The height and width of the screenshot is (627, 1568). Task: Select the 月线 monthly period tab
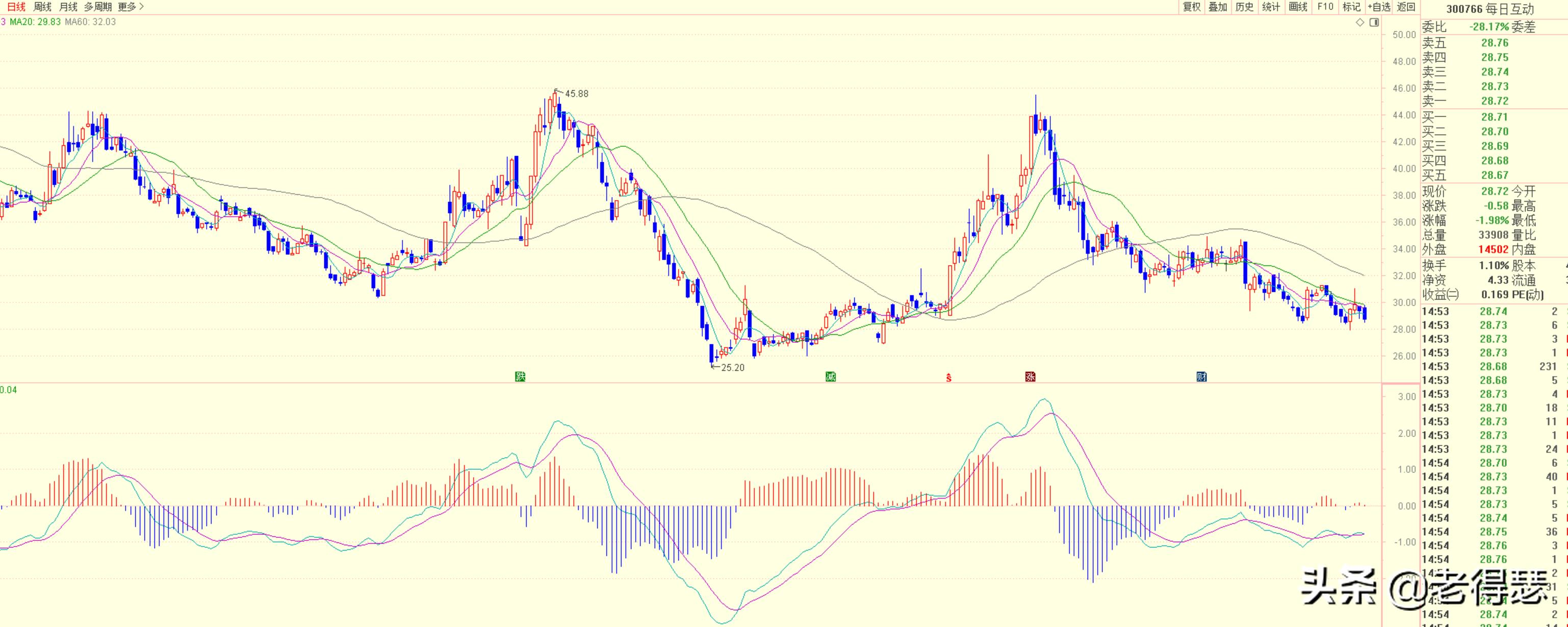[x=68, y=7]
